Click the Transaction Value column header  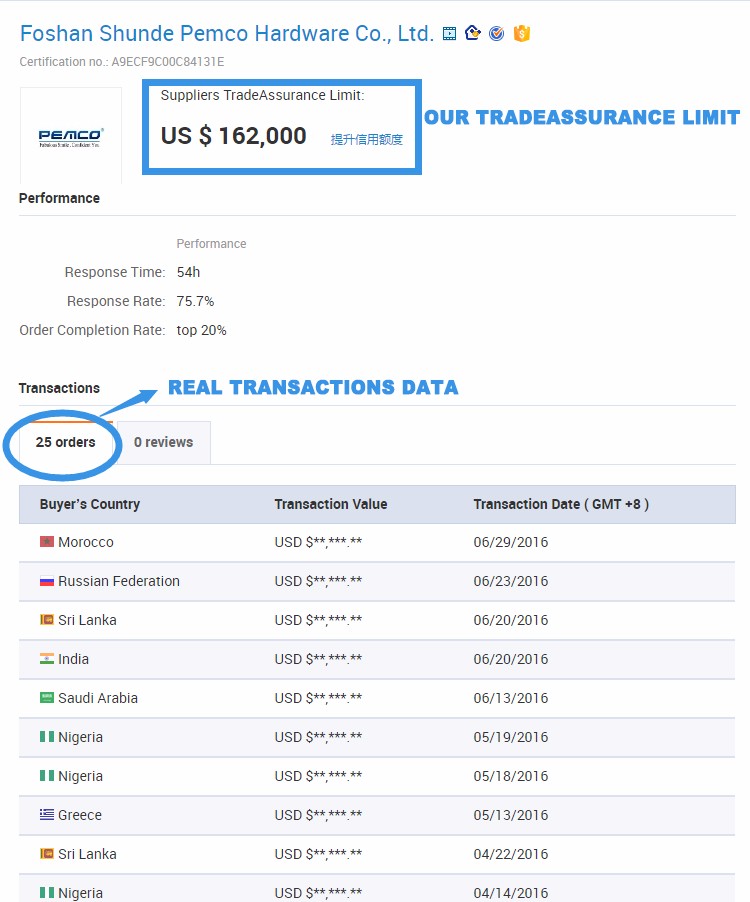(x=331, y=504)
